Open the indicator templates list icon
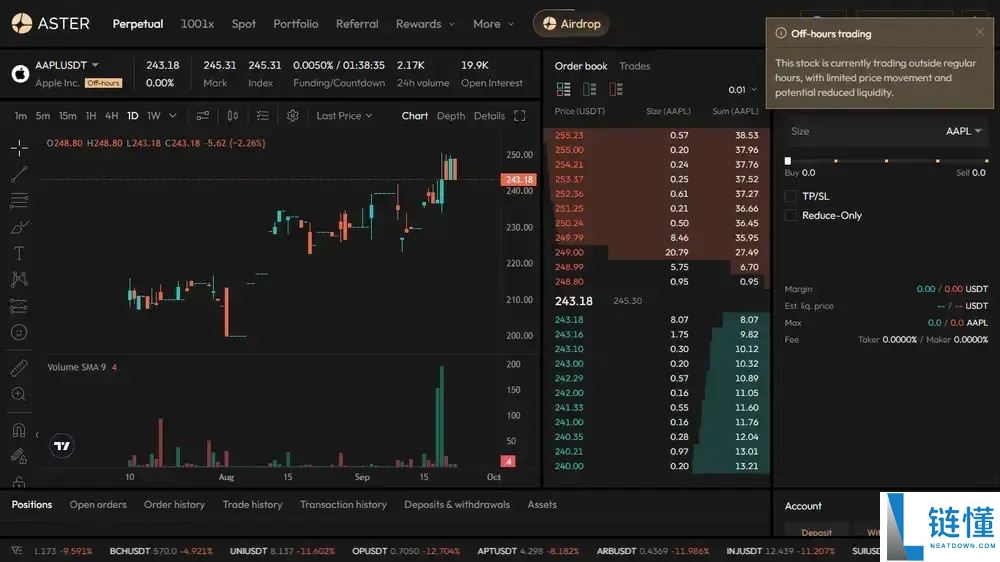1000x562 pixels. click(x=262, y=115)
